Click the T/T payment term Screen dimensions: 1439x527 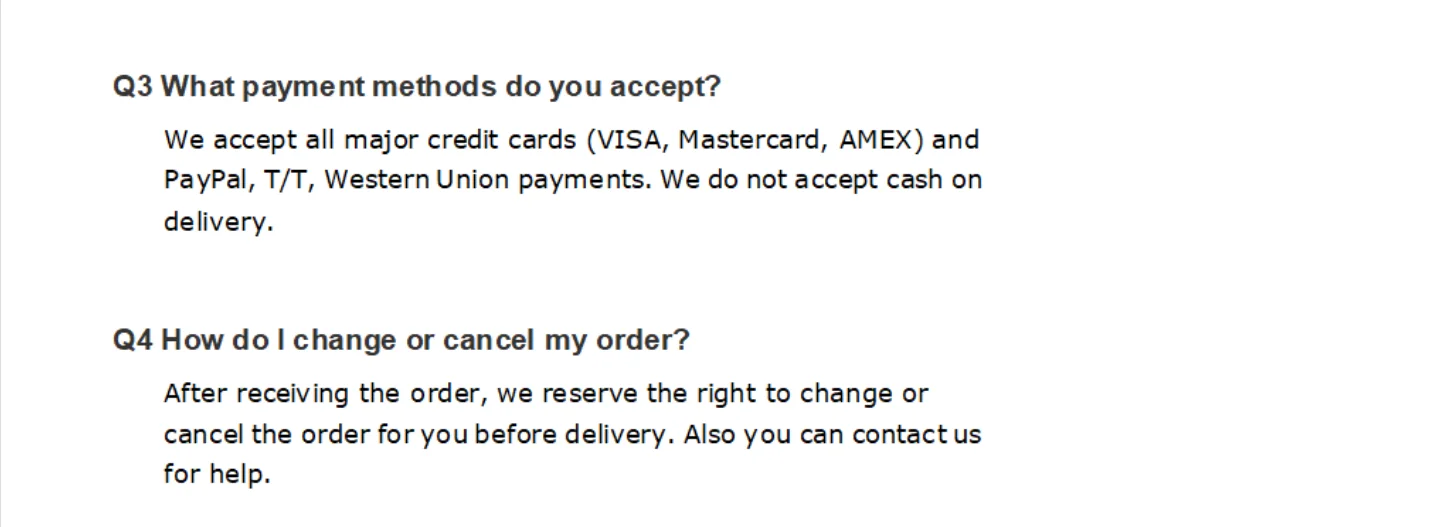[287, 181]
